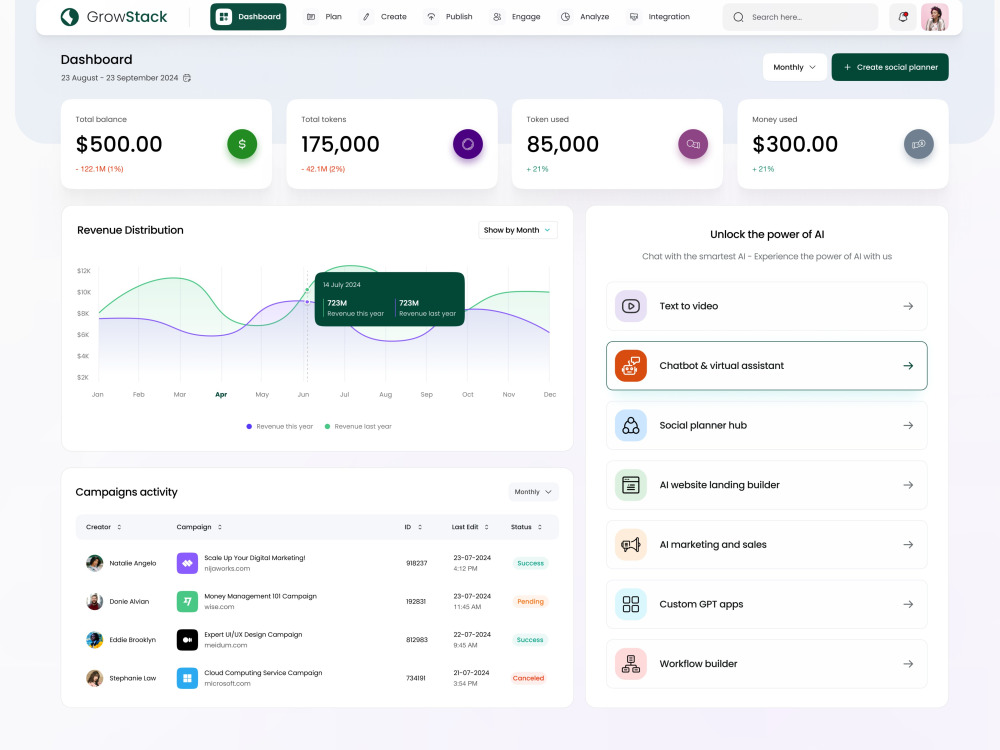The image size is (1000, 750).
Task: Select the Dashboard nav tab
Action: click(248, 17)
